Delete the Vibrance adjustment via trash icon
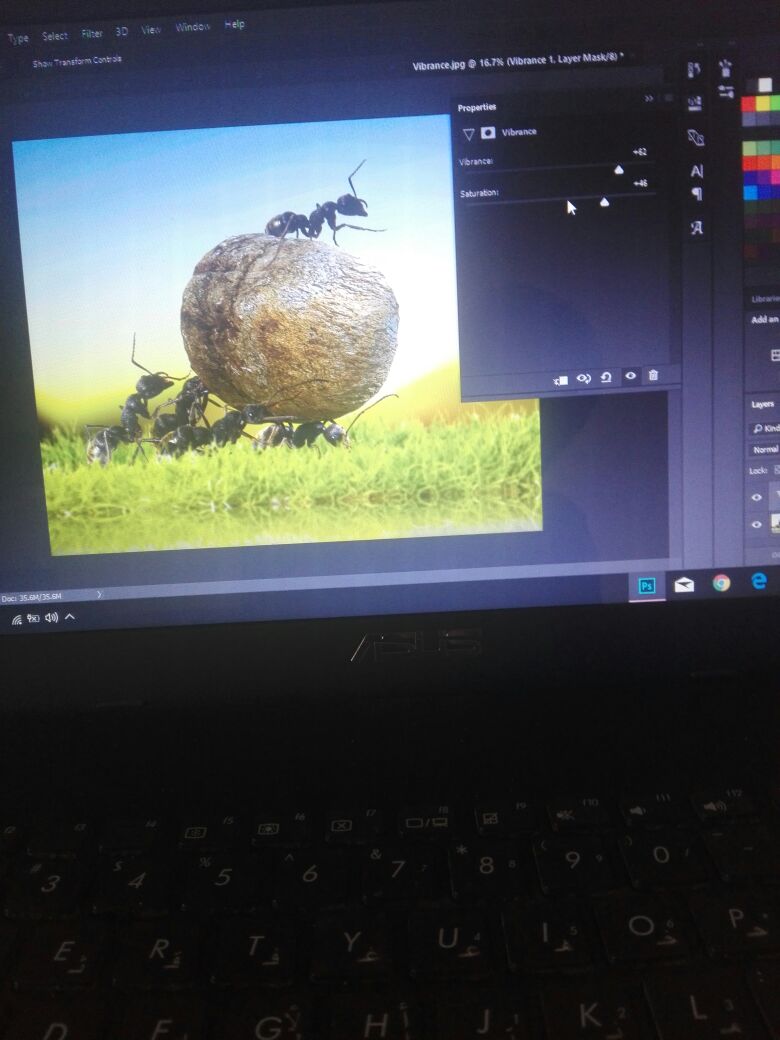This screenshot has height=1040, width=780. click(x=653, y=375)
